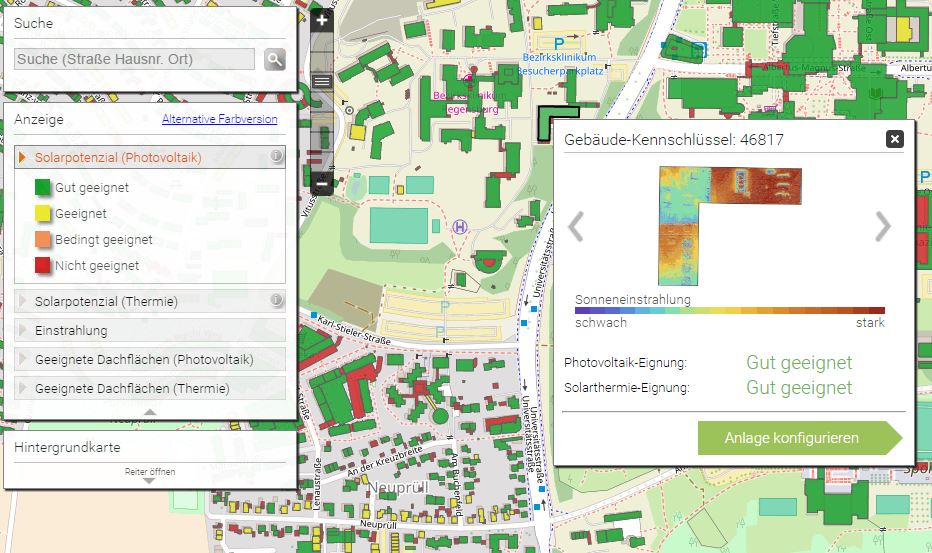932x553 pixels.
Task: Click into the Suche address field
Action: tap(135, 60)
